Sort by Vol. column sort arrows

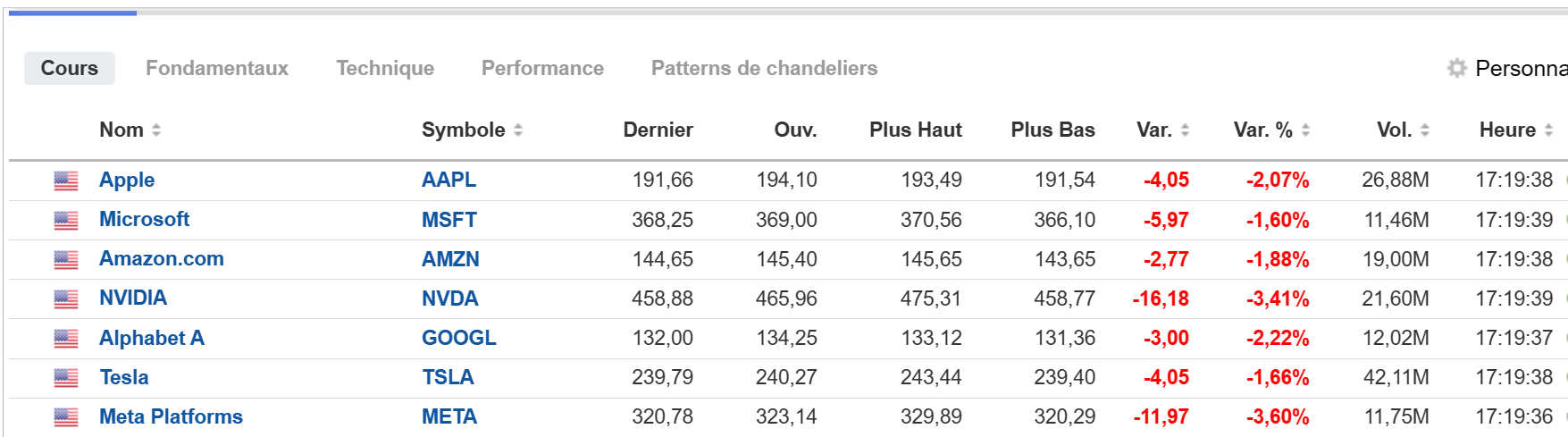pos(1425,130)
